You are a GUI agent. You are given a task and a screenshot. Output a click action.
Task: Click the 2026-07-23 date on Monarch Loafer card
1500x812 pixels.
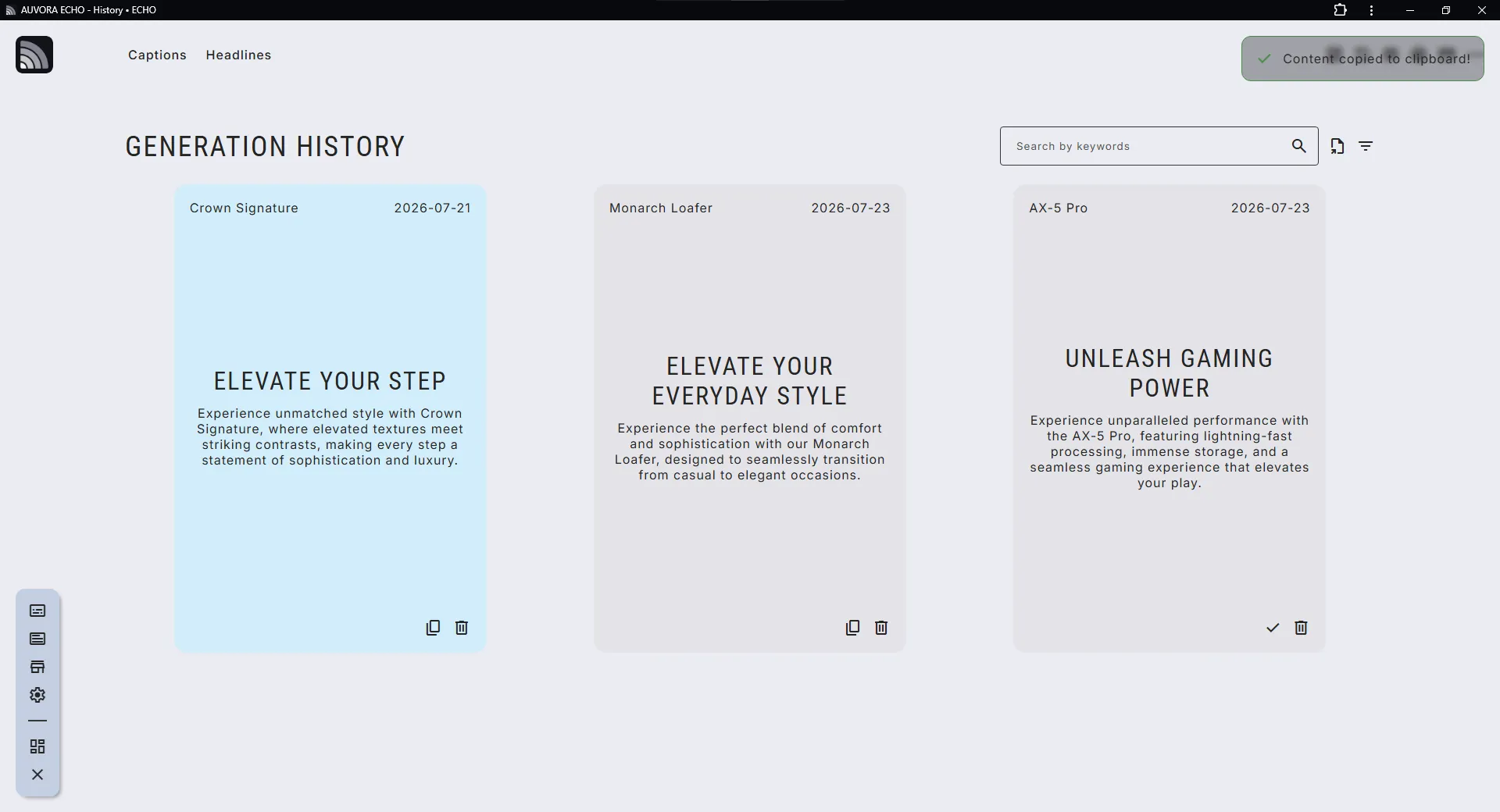850,208
